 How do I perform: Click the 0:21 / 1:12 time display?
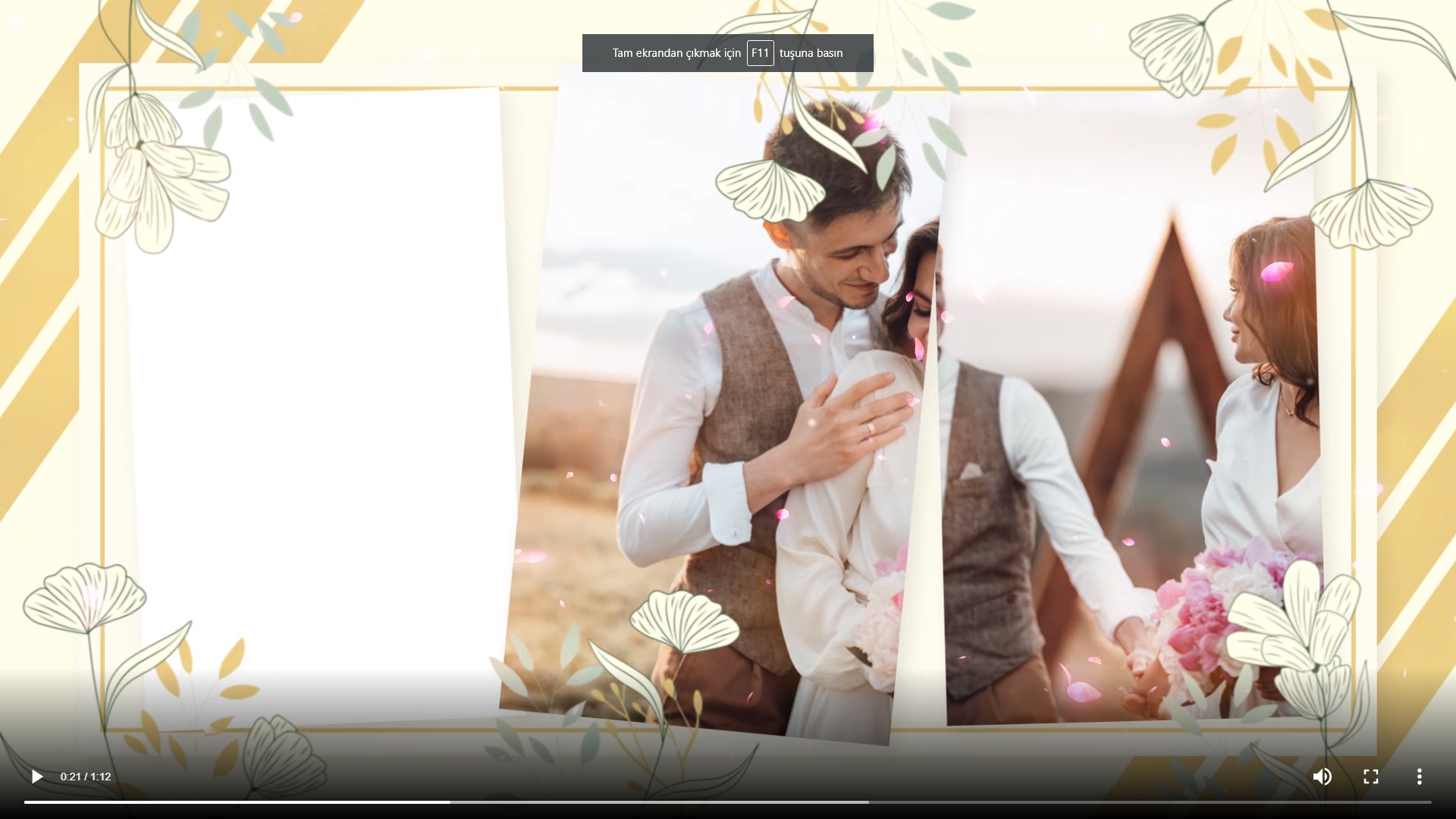(x=86, y=777)
